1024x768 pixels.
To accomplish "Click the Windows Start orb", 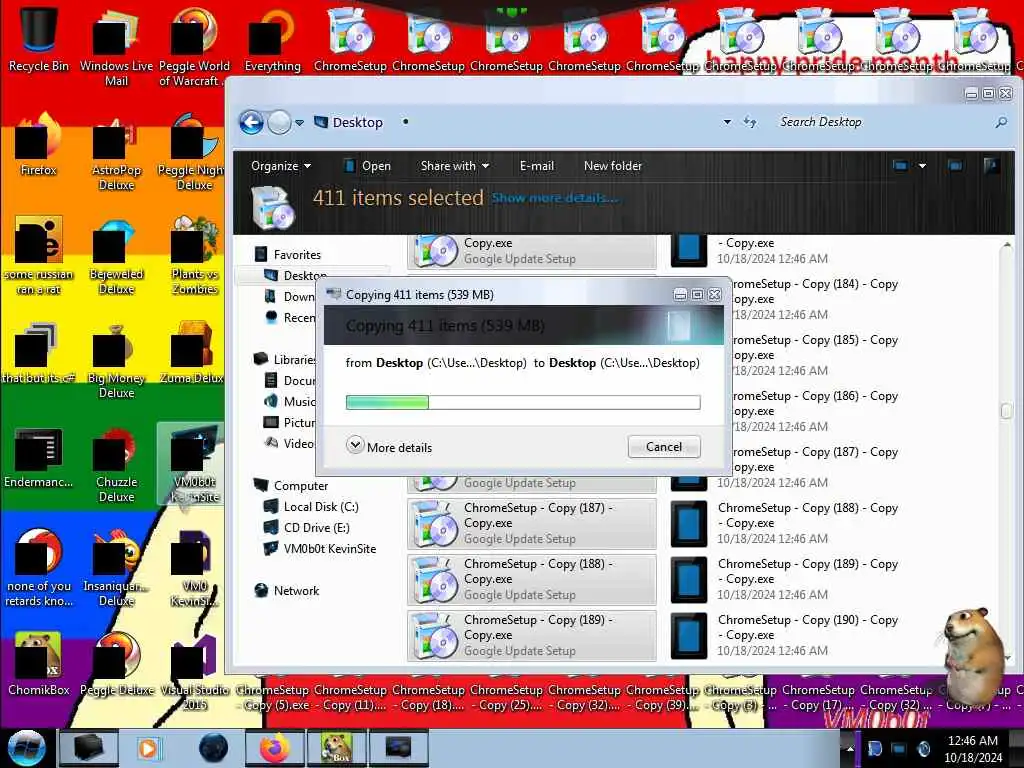I will click(x=26, y=748).
